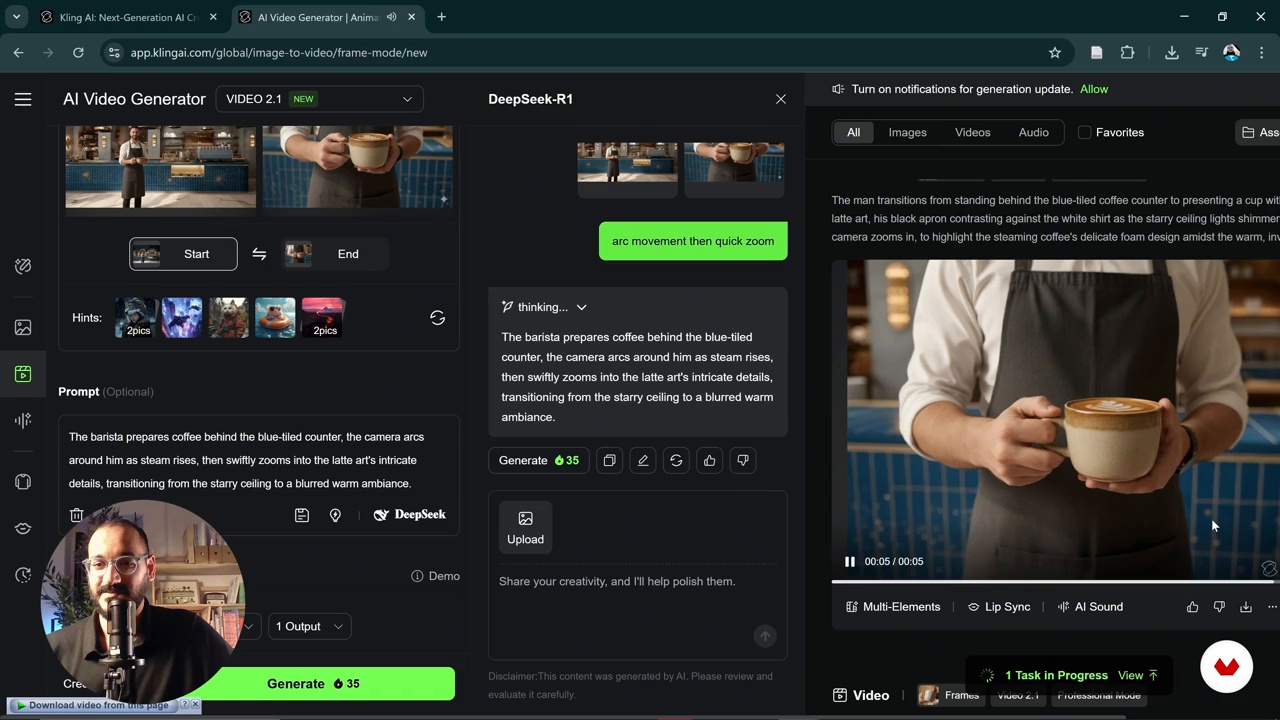Select the AI Videos sidebar icon
Viewport: 1280px width, 720px height.
pos(23,373)
